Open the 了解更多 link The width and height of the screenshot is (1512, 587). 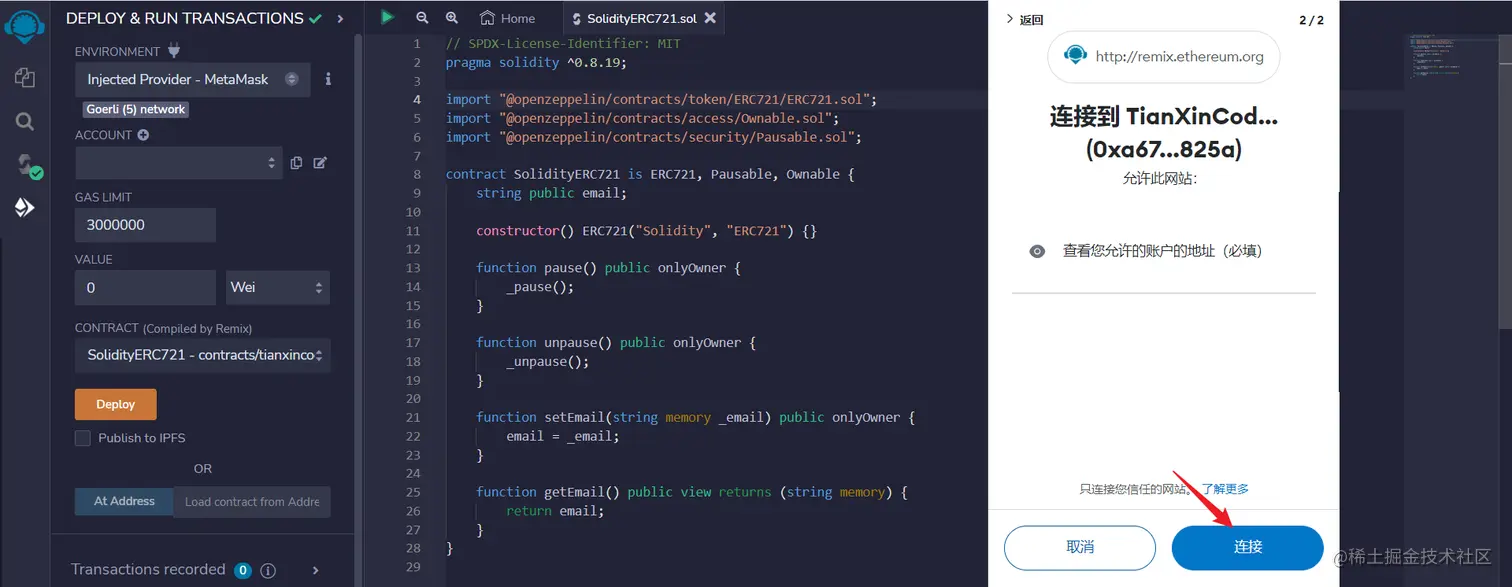pos(1225,489)
